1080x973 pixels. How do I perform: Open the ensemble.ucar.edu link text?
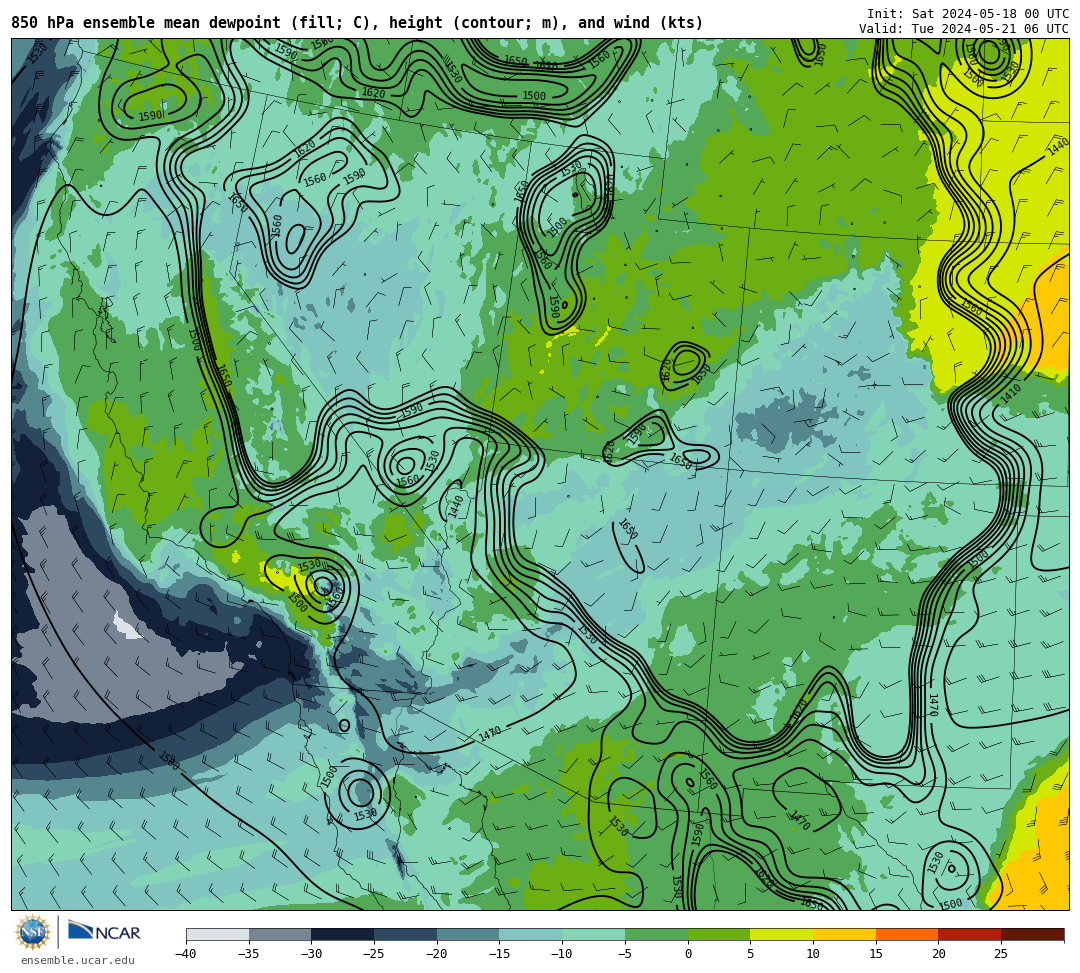tap(78, 960)
